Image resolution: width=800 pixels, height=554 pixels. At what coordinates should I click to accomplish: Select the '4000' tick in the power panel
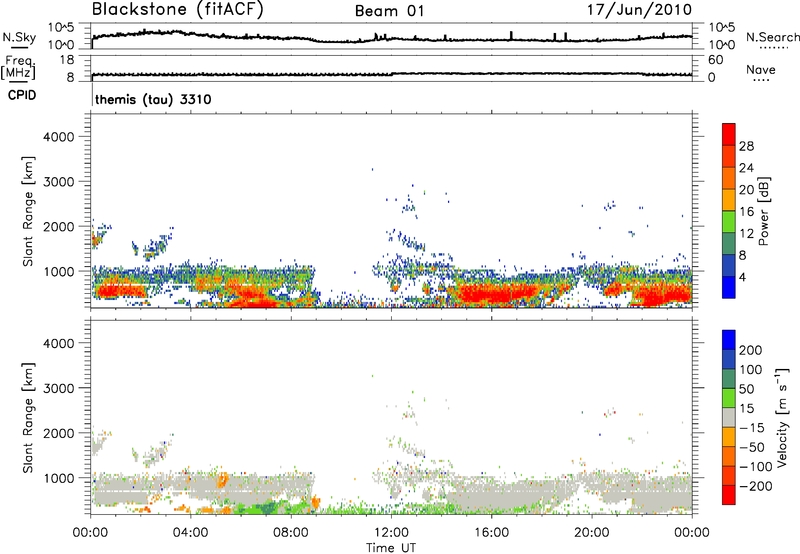coord(59,137)
